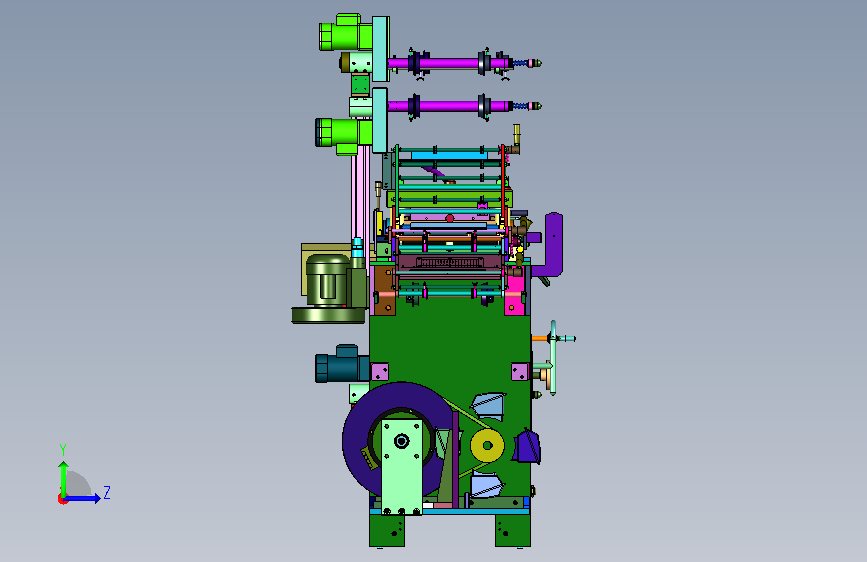Click the blue Z axis arrow of the triad
Viewport: 867px width, 562px height.
pyautogui.click(x=83, y=498)
